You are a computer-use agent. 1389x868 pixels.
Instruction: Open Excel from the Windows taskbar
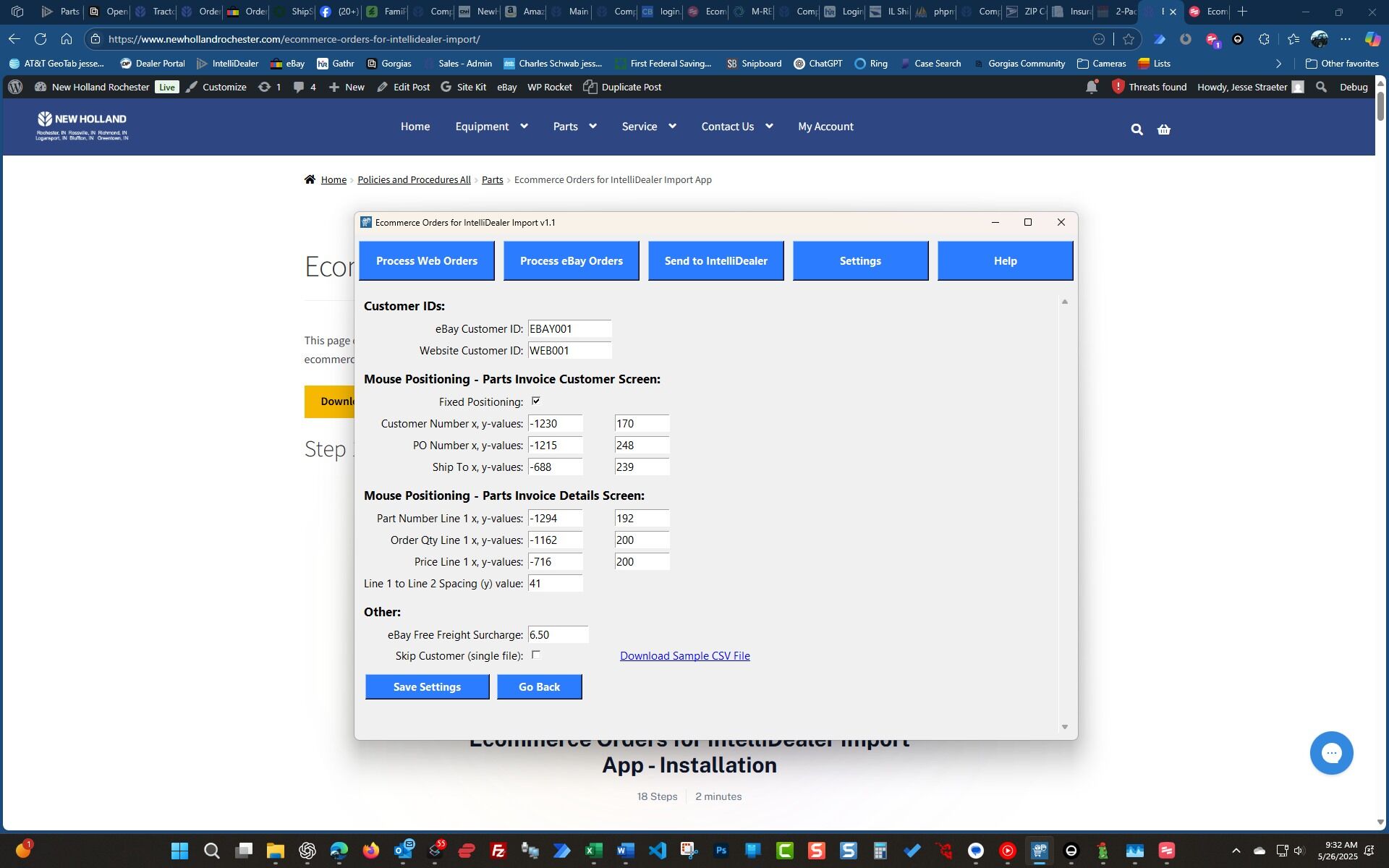594,851
